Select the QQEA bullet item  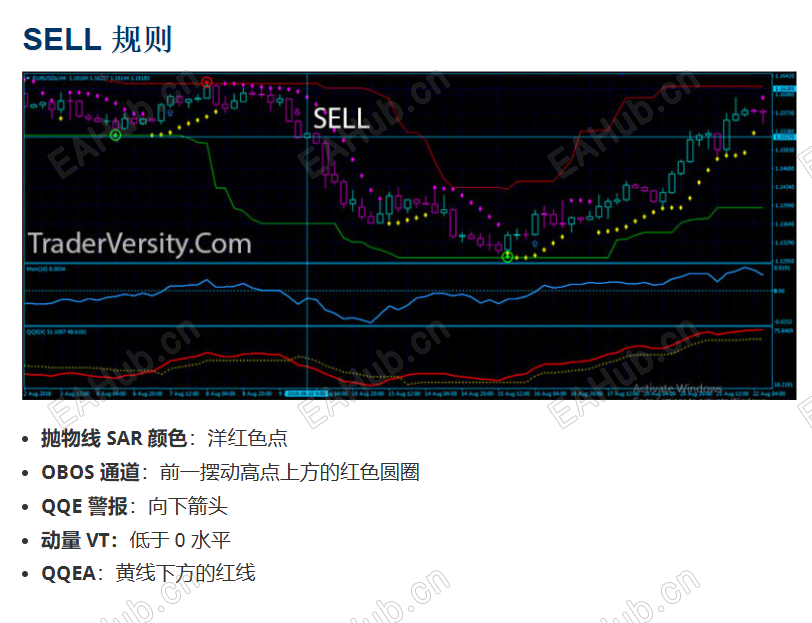tap(148, 573)
